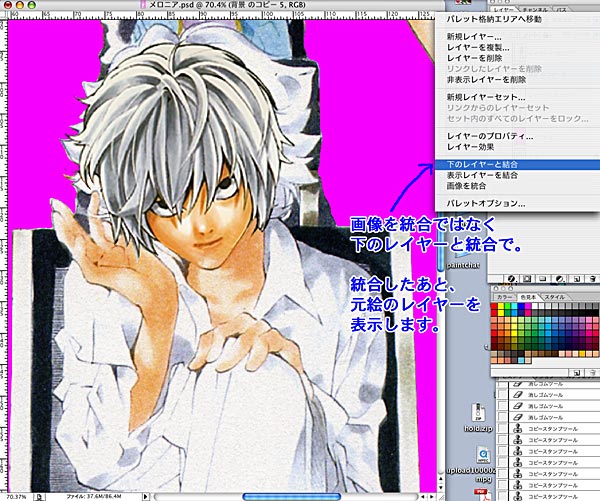Click the Swatches panel trash icon
The height and width of the screenshot is (501, 600).
[x=592, y=373]
